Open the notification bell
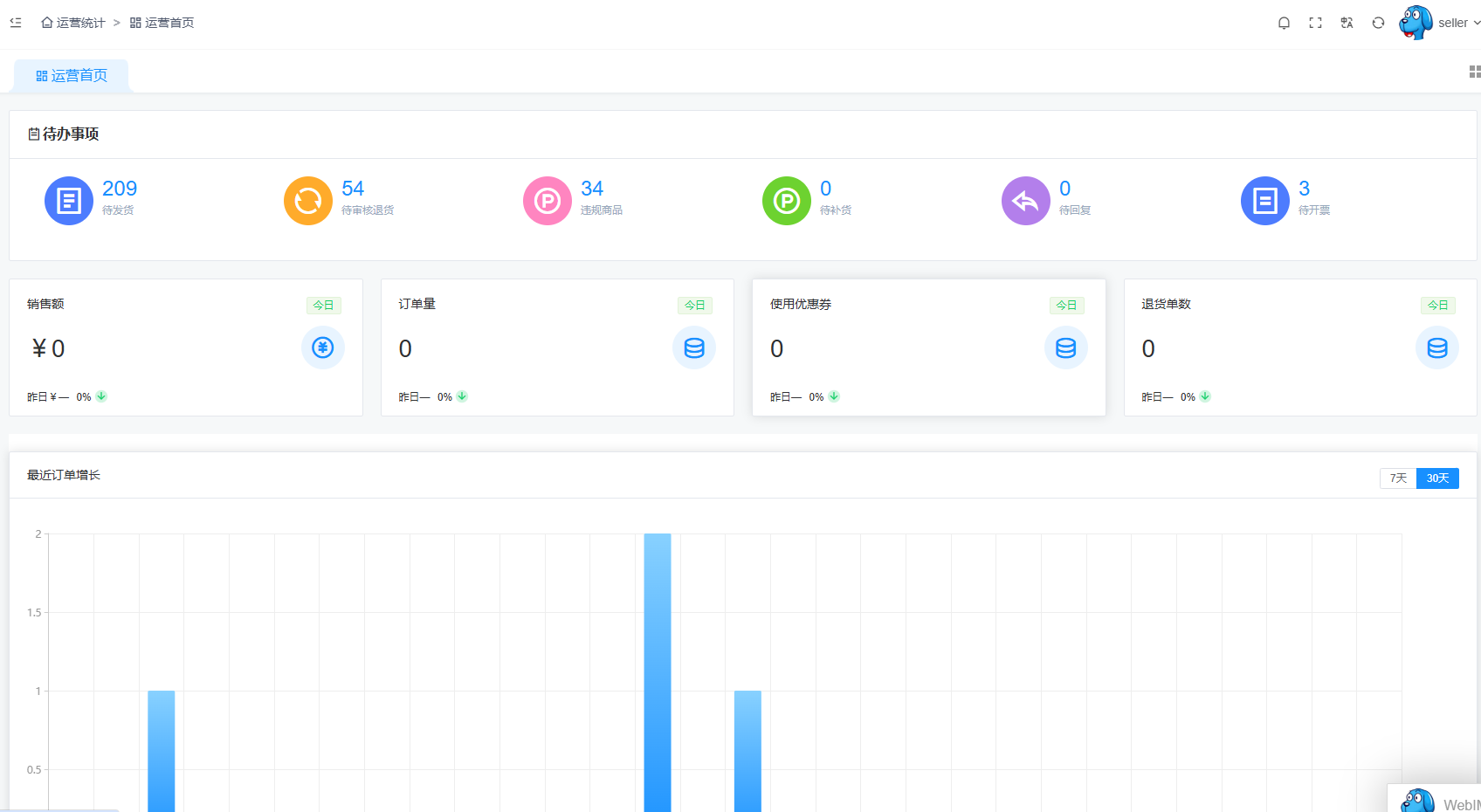The height and width of the screenshot is (812, 1481). [1284, 23]
